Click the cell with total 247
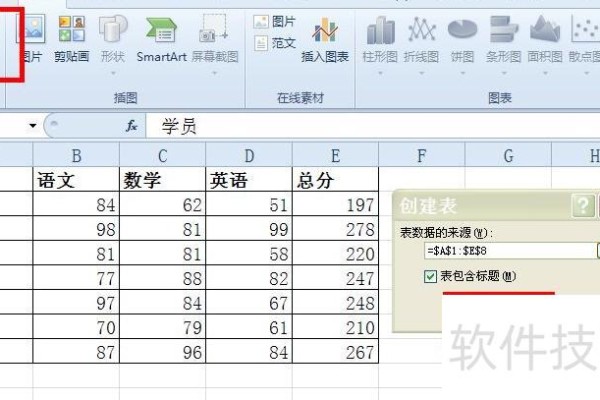This screenshot has height=400, width=600. pos(336,278)
